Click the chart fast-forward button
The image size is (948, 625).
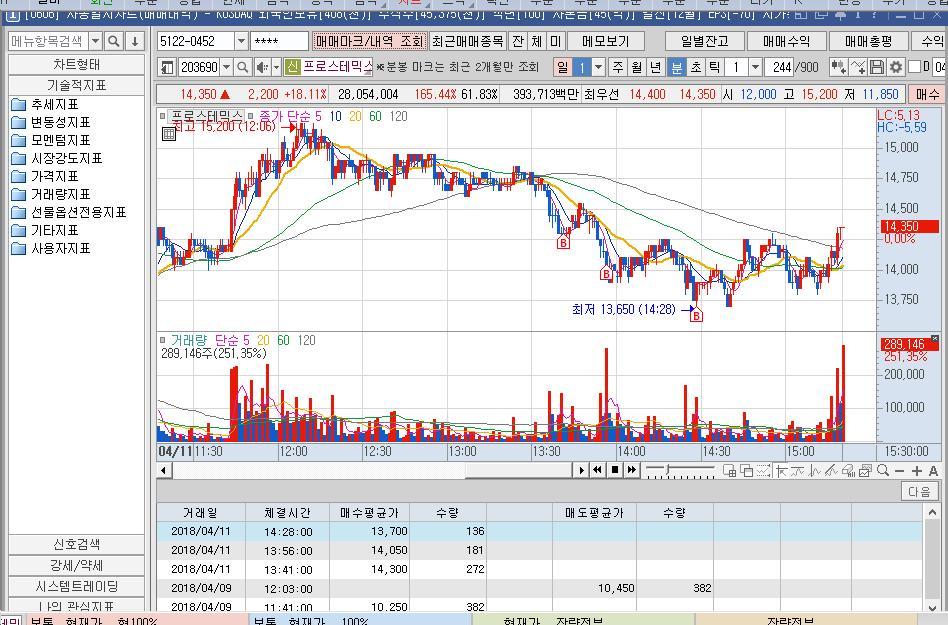632,470
